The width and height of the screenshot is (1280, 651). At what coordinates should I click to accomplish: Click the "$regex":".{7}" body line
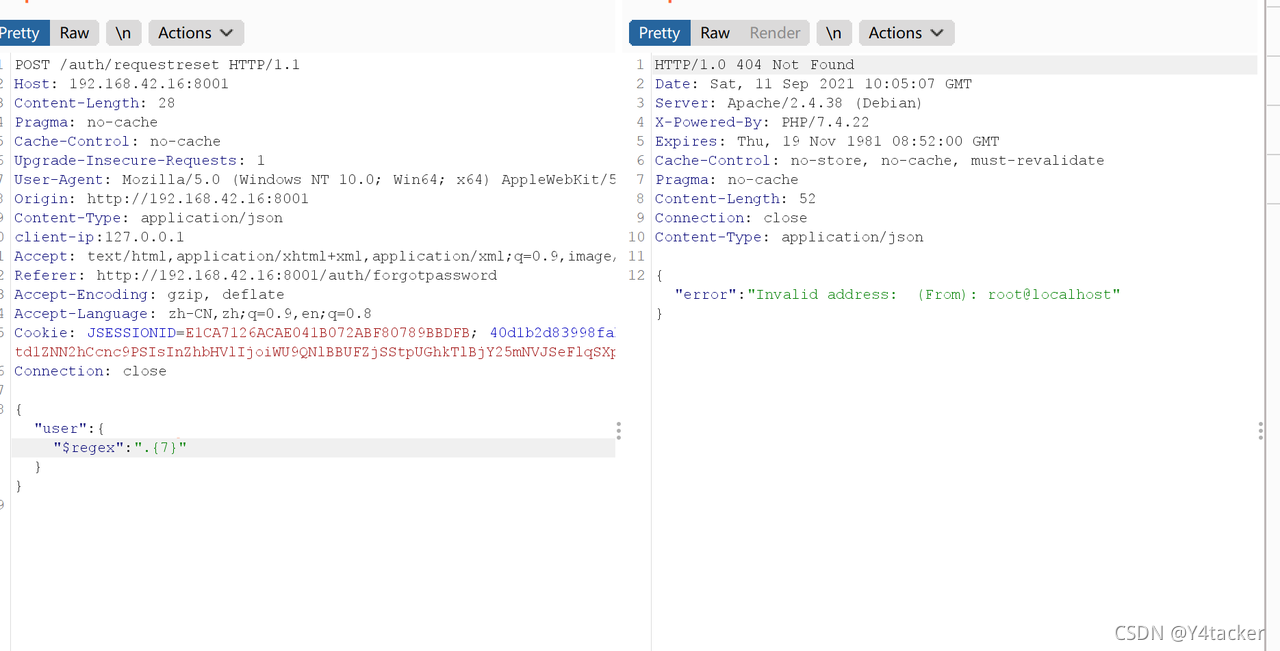pos(120,448)
